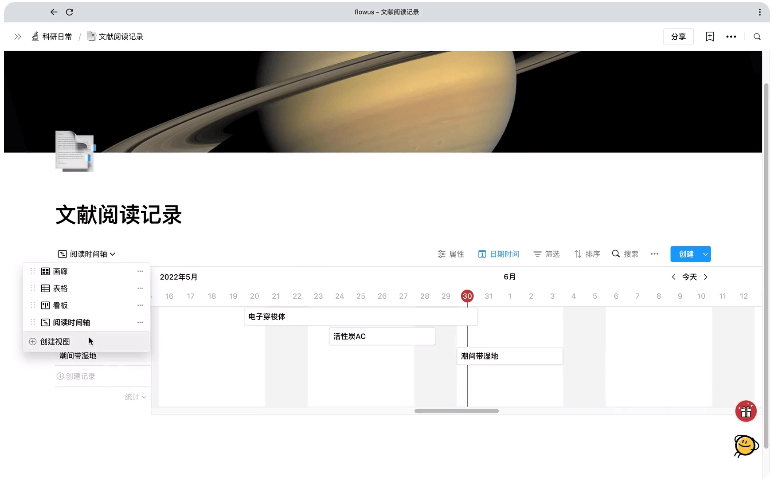The image size is (772, 479).
Task: Click date 31 in timeline header
Action: point(488,296)
